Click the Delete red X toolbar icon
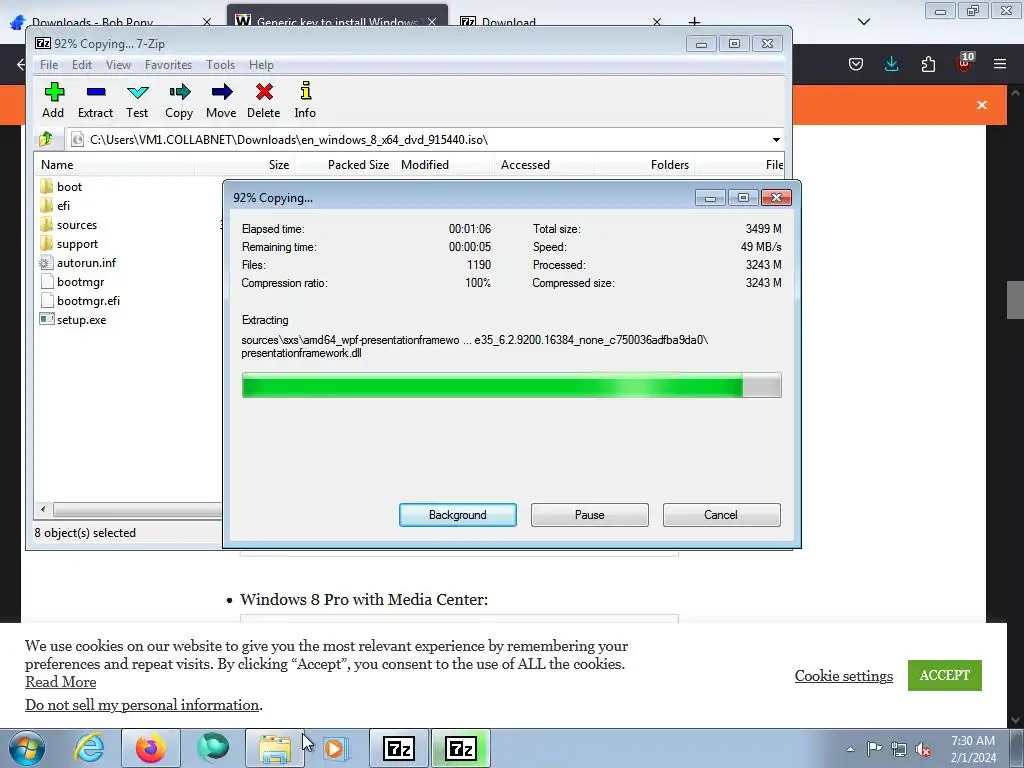 tap(264, 101)
